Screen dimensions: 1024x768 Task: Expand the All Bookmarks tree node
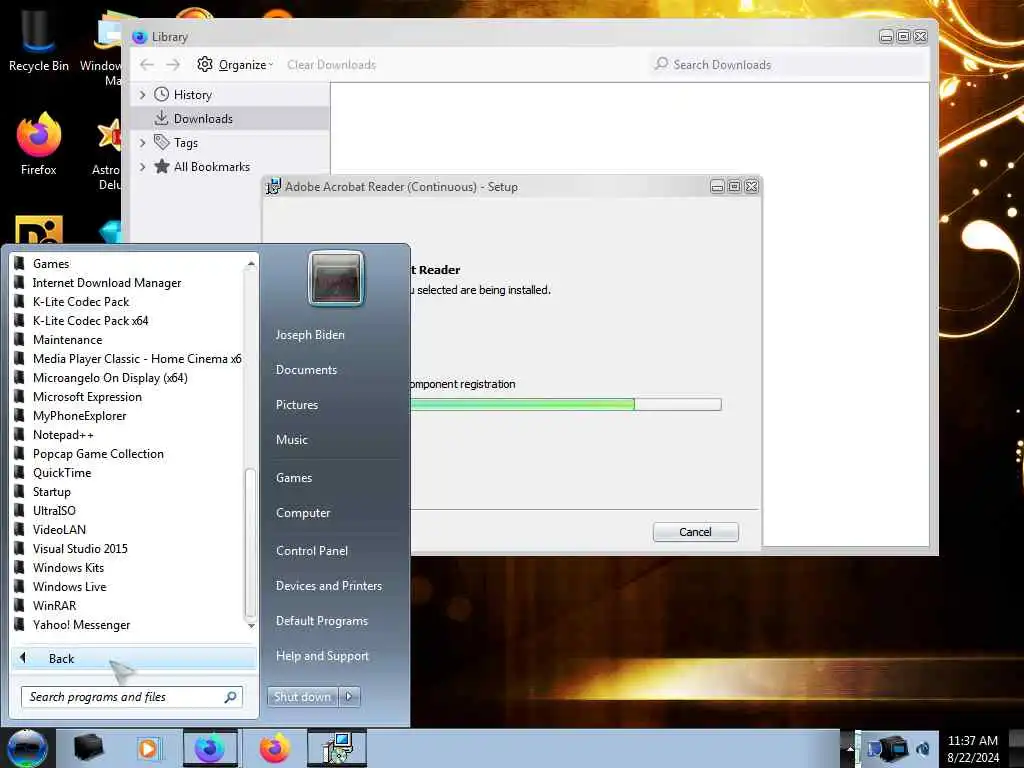142,167
